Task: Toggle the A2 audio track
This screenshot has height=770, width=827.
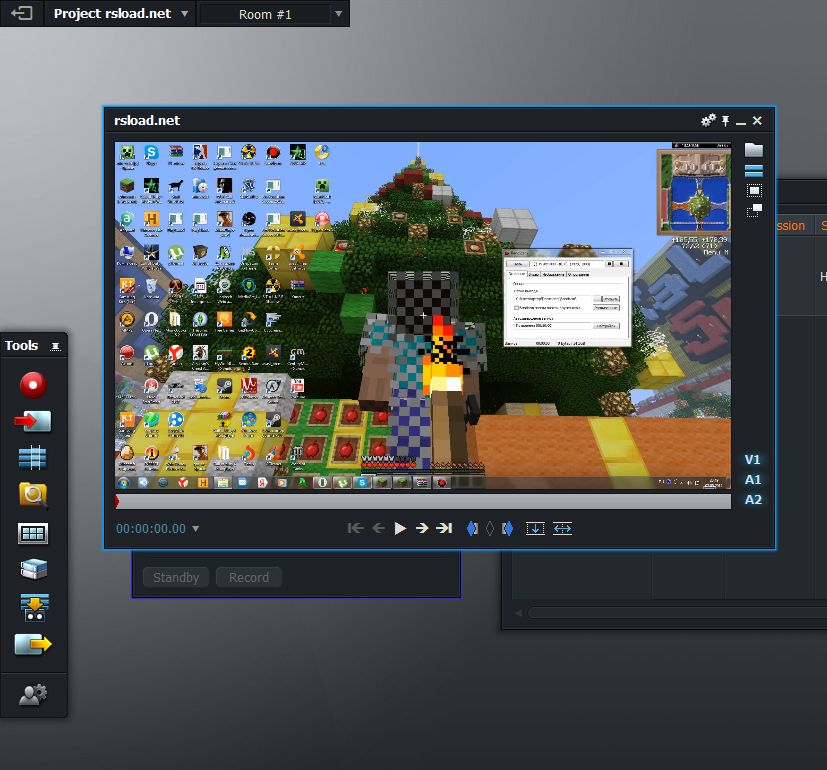Action: click(x=753, y=499)
